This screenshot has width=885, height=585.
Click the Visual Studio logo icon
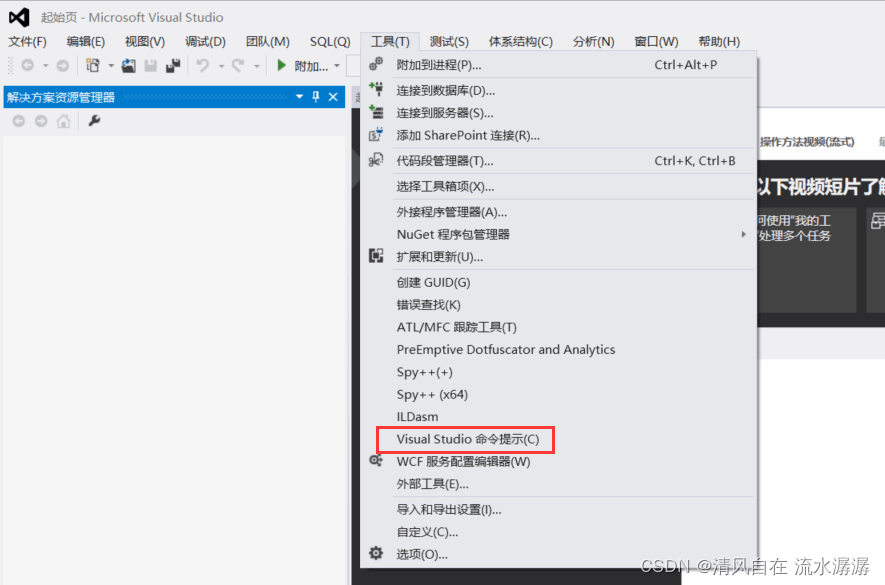point(19,18)
